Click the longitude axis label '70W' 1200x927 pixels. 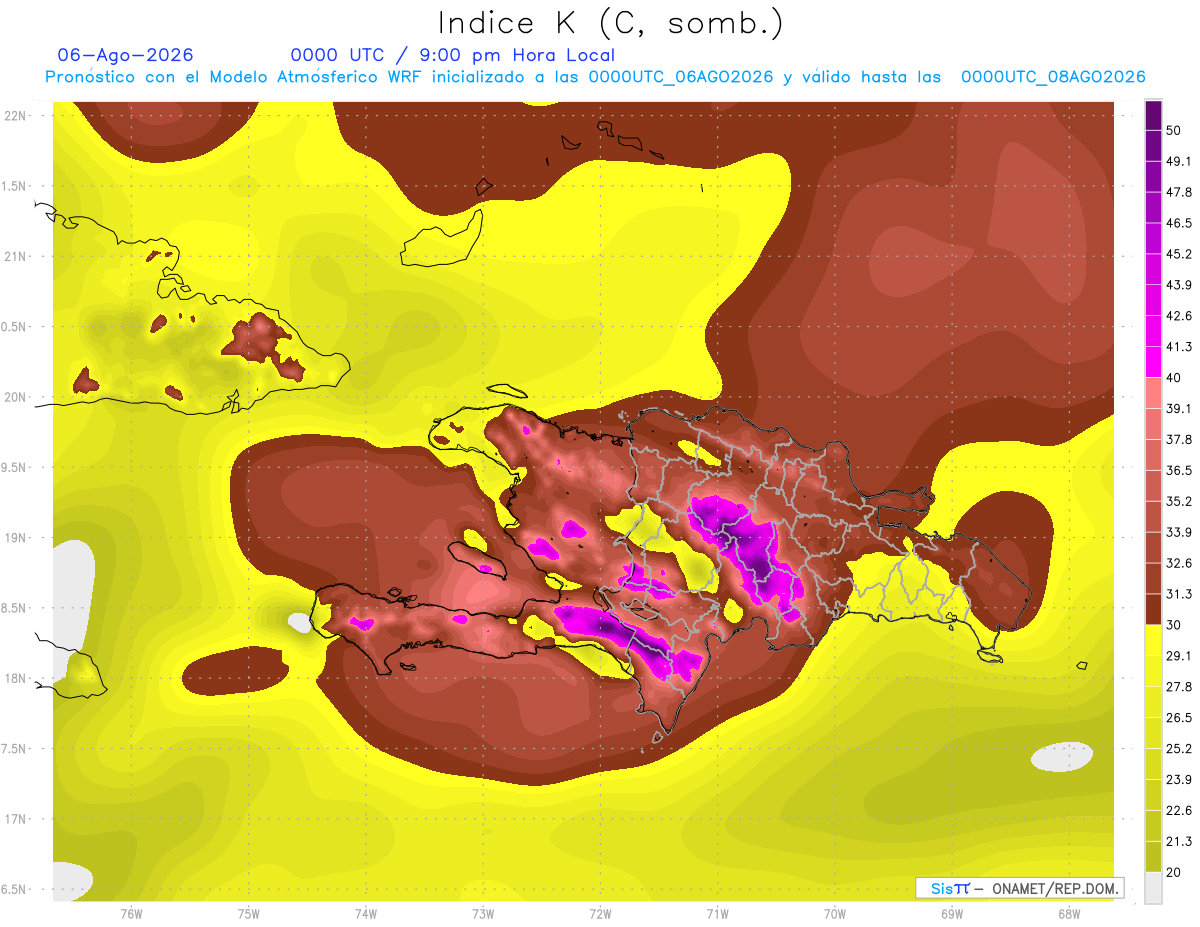(835, 914)
